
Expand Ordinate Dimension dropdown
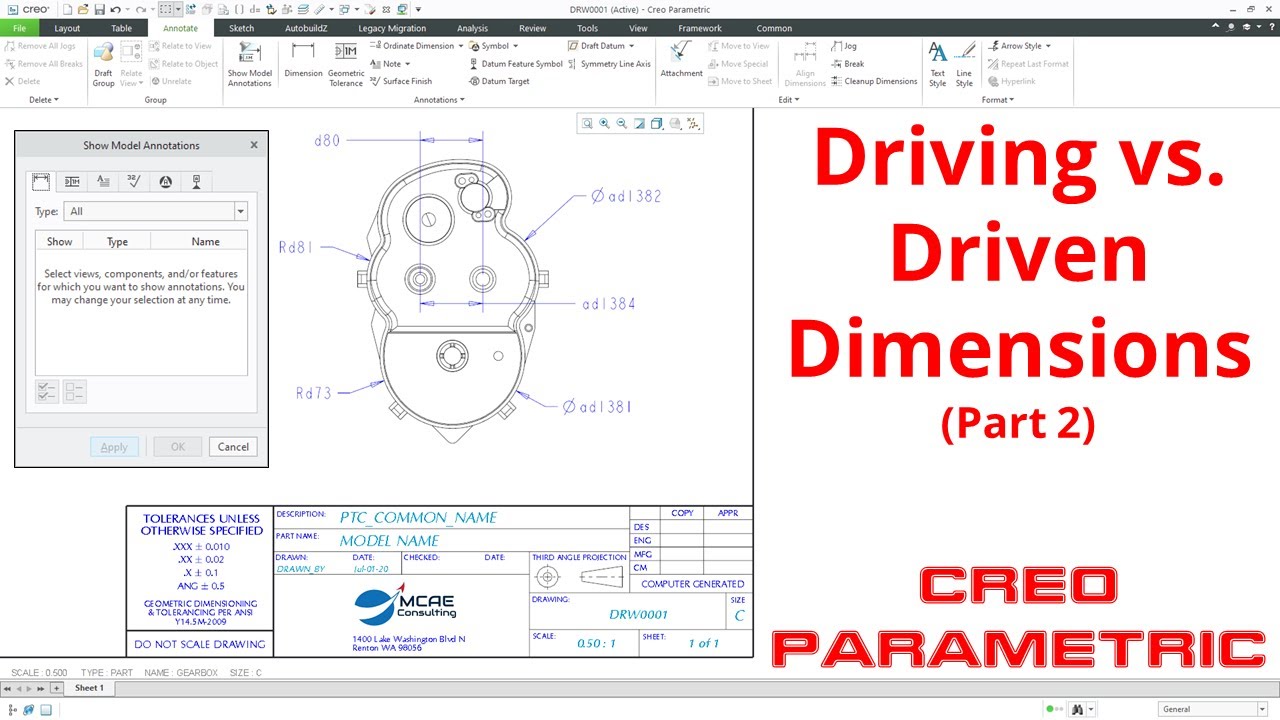461,46
